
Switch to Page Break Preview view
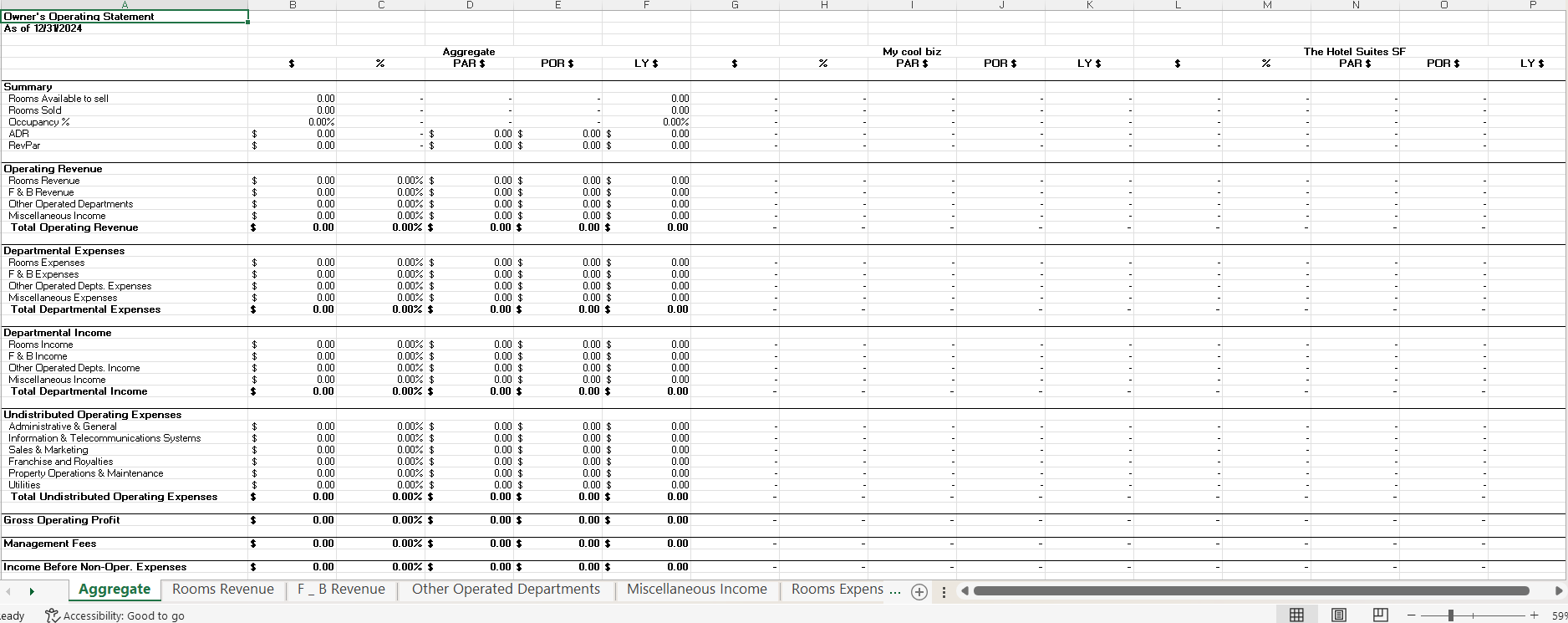[1381, 615]
